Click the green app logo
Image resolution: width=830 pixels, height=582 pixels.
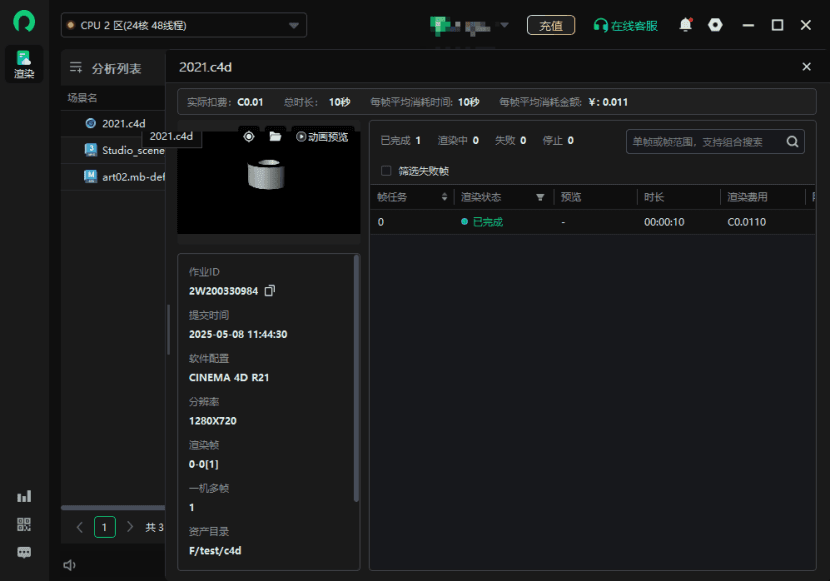[24, 21]
